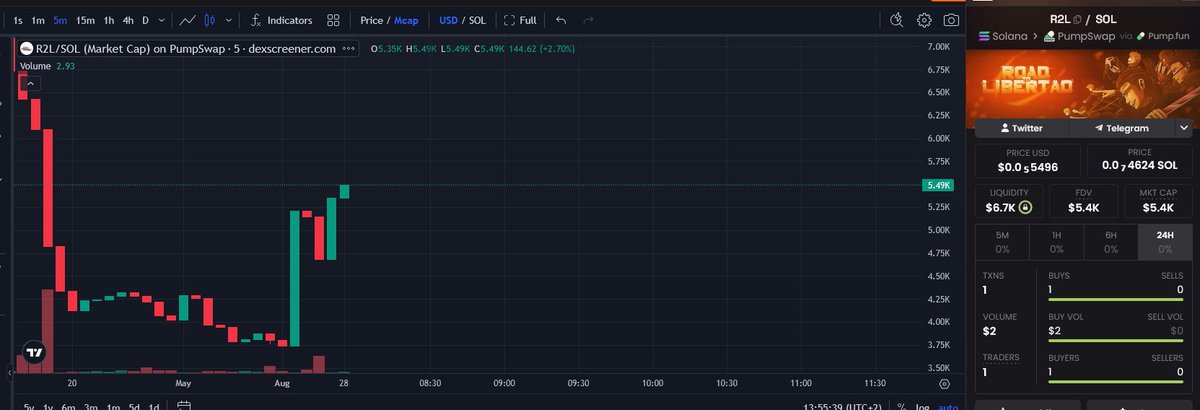This screenshot has width=1200, height=410.
Task: Switch to candlestick chart style
Action: 210,20
